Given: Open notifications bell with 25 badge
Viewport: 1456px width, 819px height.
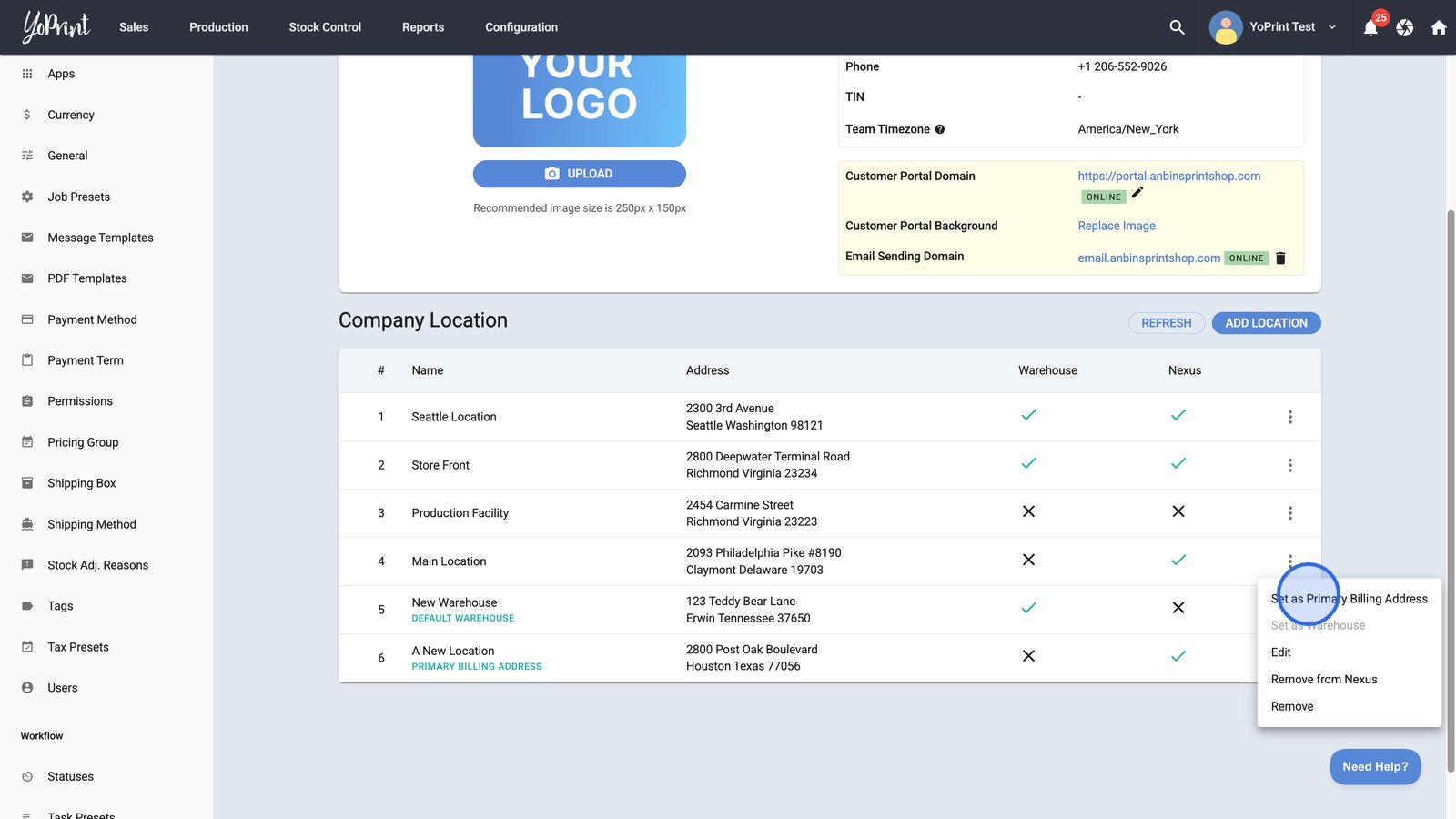Looking at the screenshot, I should 1370,27.
